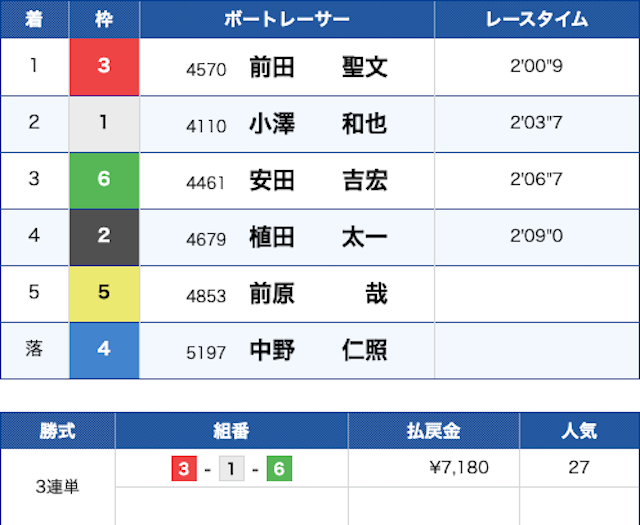The width and height of the screenshot is (640, 525).
Task: Click the ボートレーサー column header
Action: coord(287,19)
